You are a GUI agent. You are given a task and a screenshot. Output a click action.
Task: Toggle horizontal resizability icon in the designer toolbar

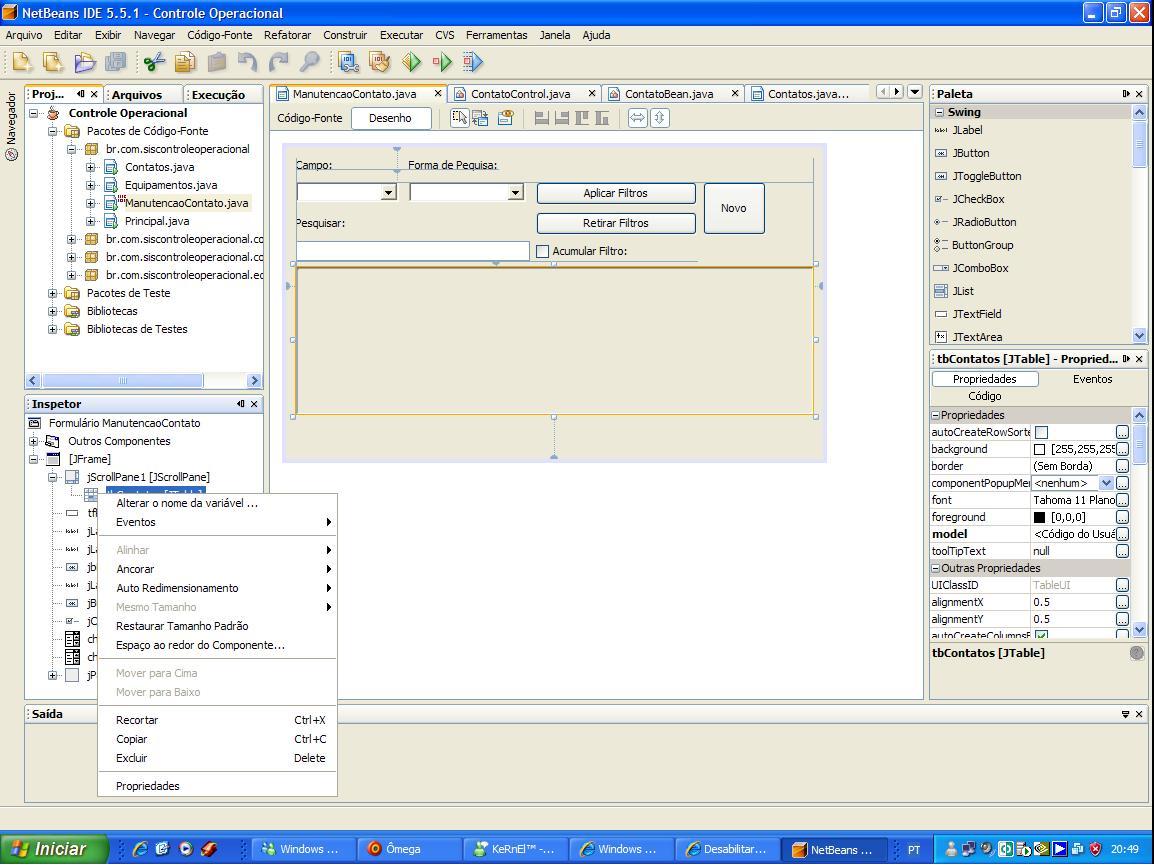pyautogui.click(x=637, y=118)
